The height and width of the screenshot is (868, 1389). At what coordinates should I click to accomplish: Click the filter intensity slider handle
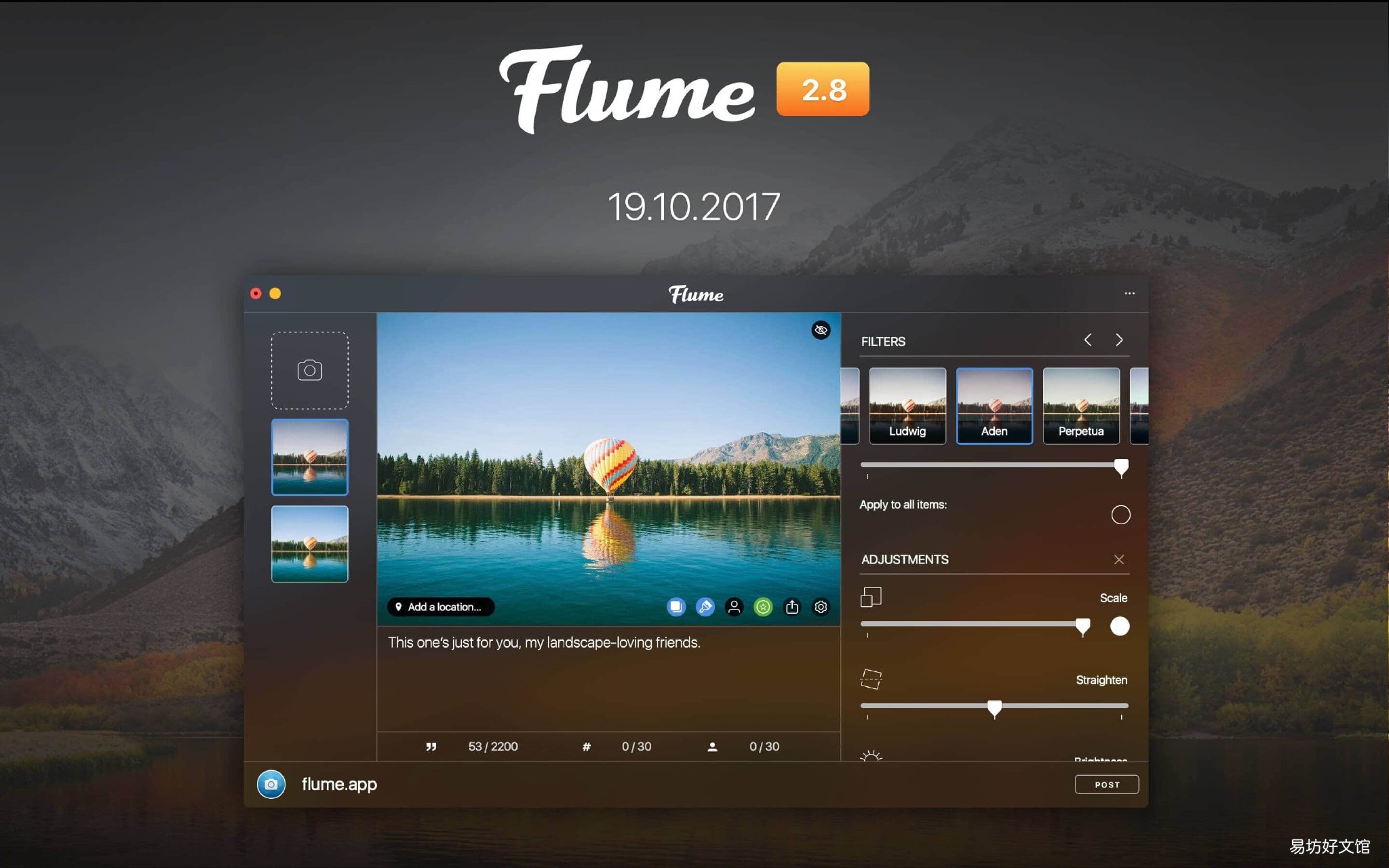tap(1122, 467)
